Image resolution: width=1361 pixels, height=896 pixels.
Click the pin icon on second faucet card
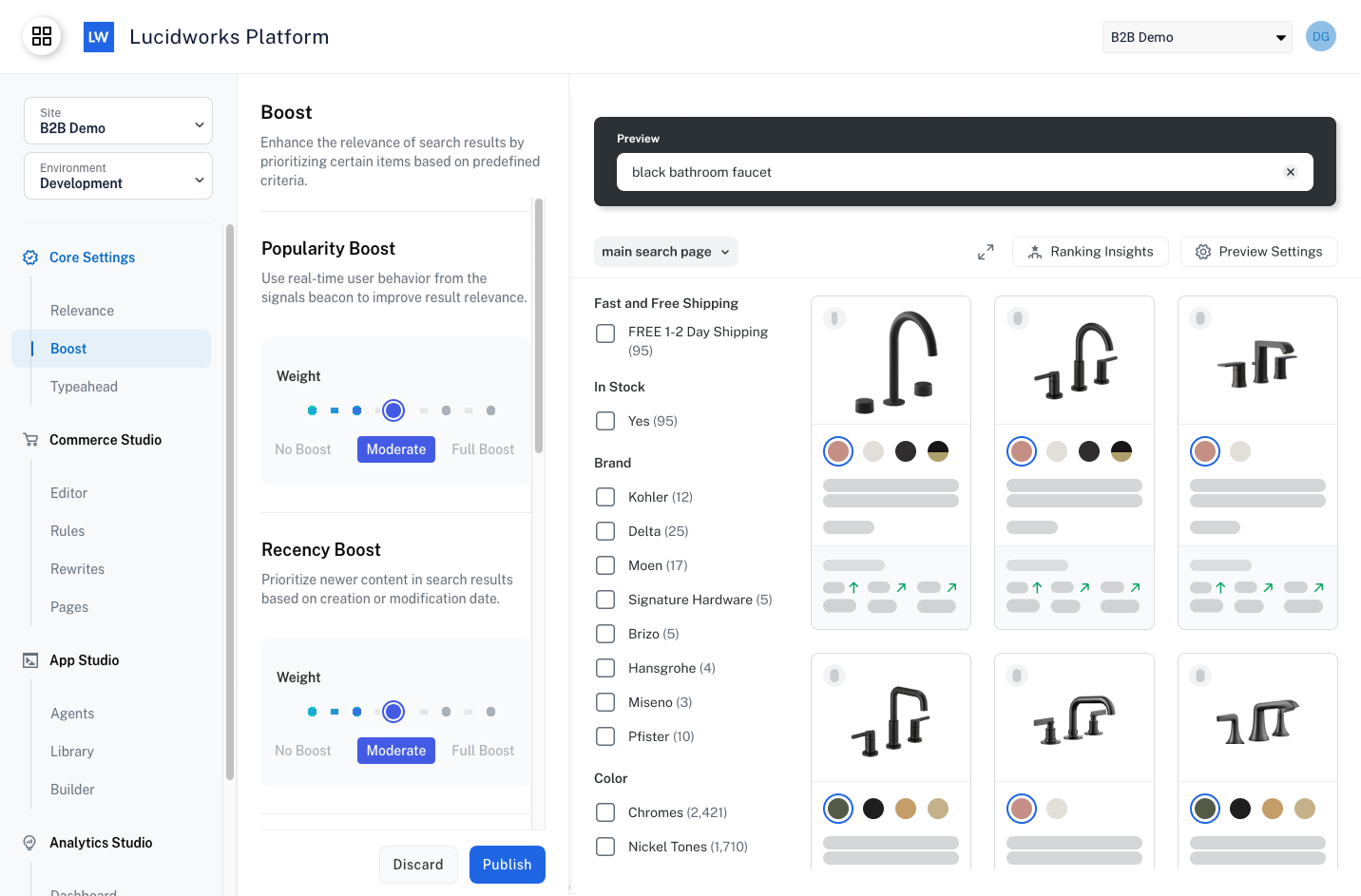coord(1018,318)
